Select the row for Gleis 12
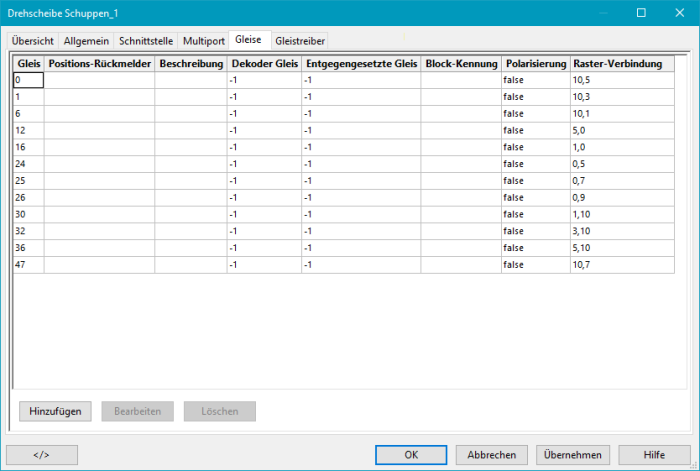The image size is (700, 471). 28,130
